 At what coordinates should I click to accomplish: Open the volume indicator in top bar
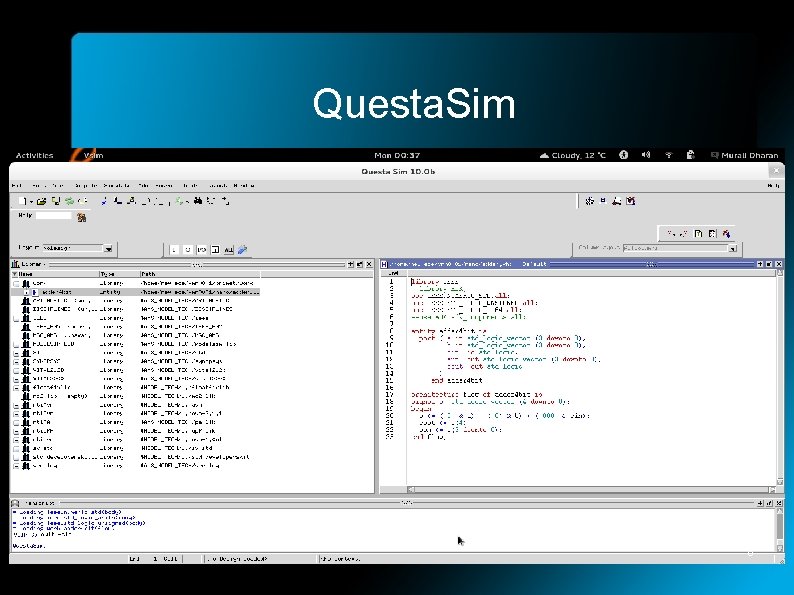click(646, 155)
